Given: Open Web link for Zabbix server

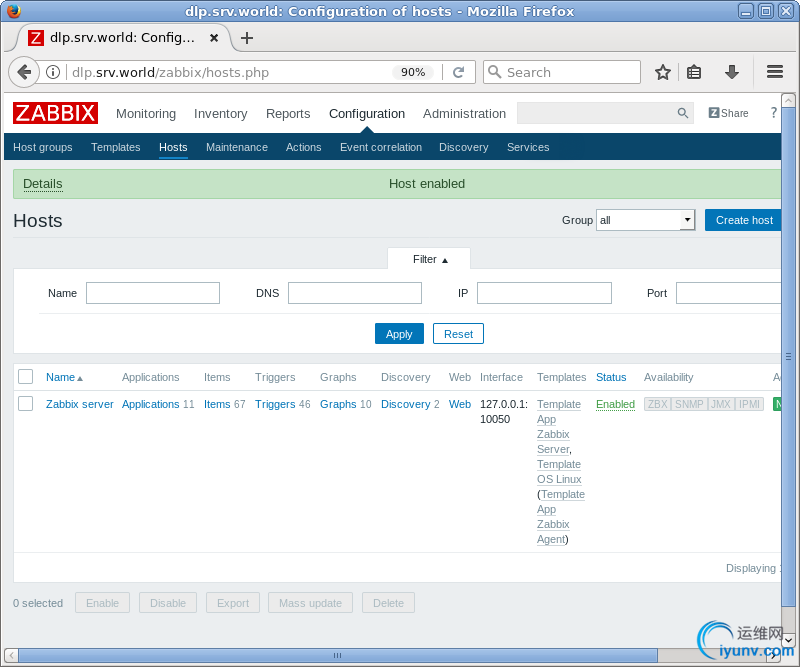Looking at the screenshot, I should [460, 404].
